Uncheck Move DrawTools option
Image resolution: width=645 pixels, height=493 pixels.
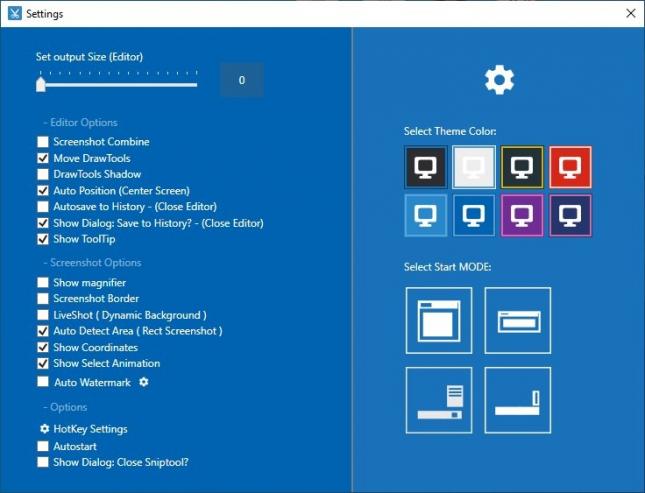(x=43, y=158)
